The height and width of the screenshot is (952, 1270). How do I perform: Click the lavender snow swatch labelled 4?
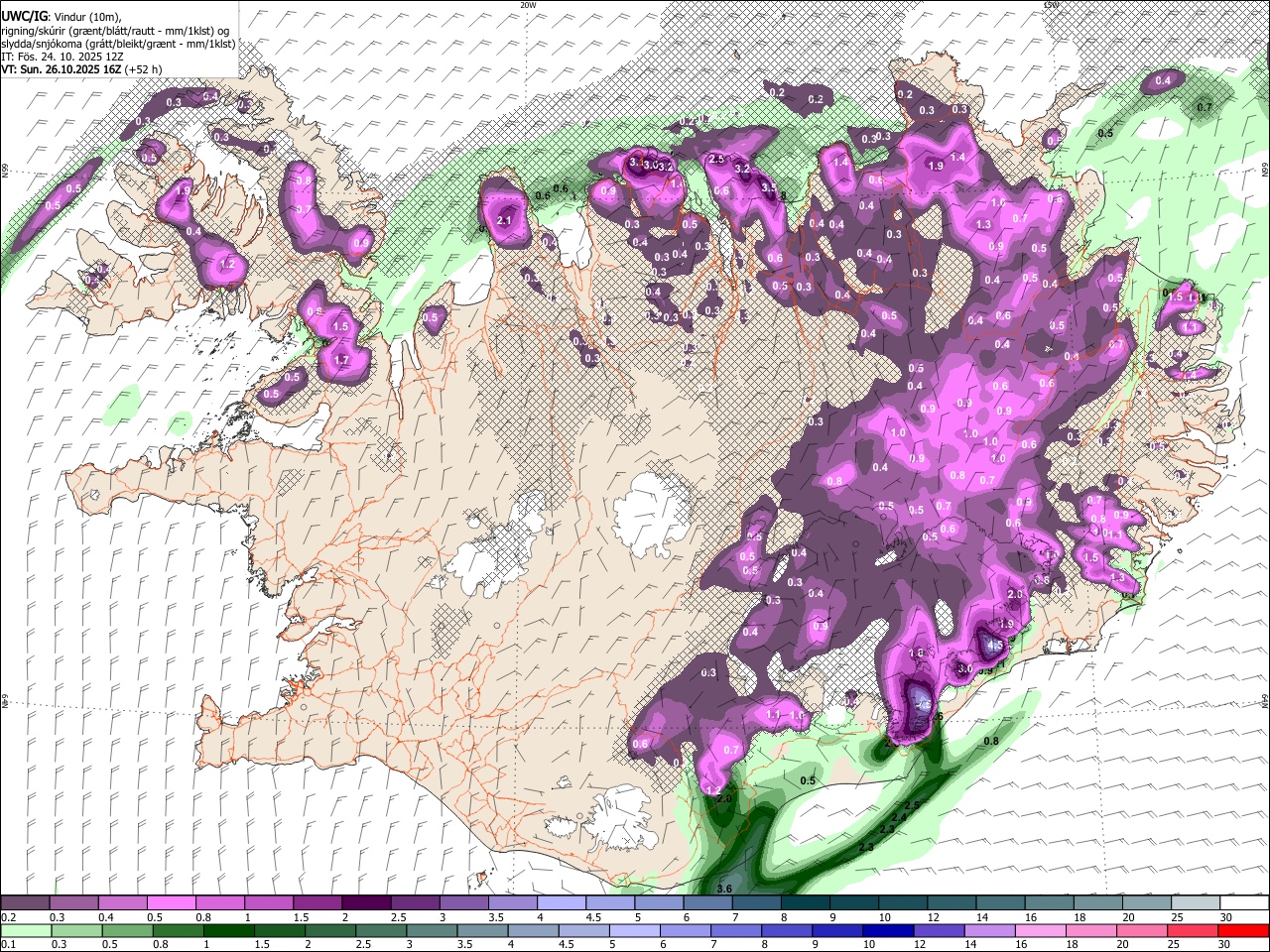point(561,903)
